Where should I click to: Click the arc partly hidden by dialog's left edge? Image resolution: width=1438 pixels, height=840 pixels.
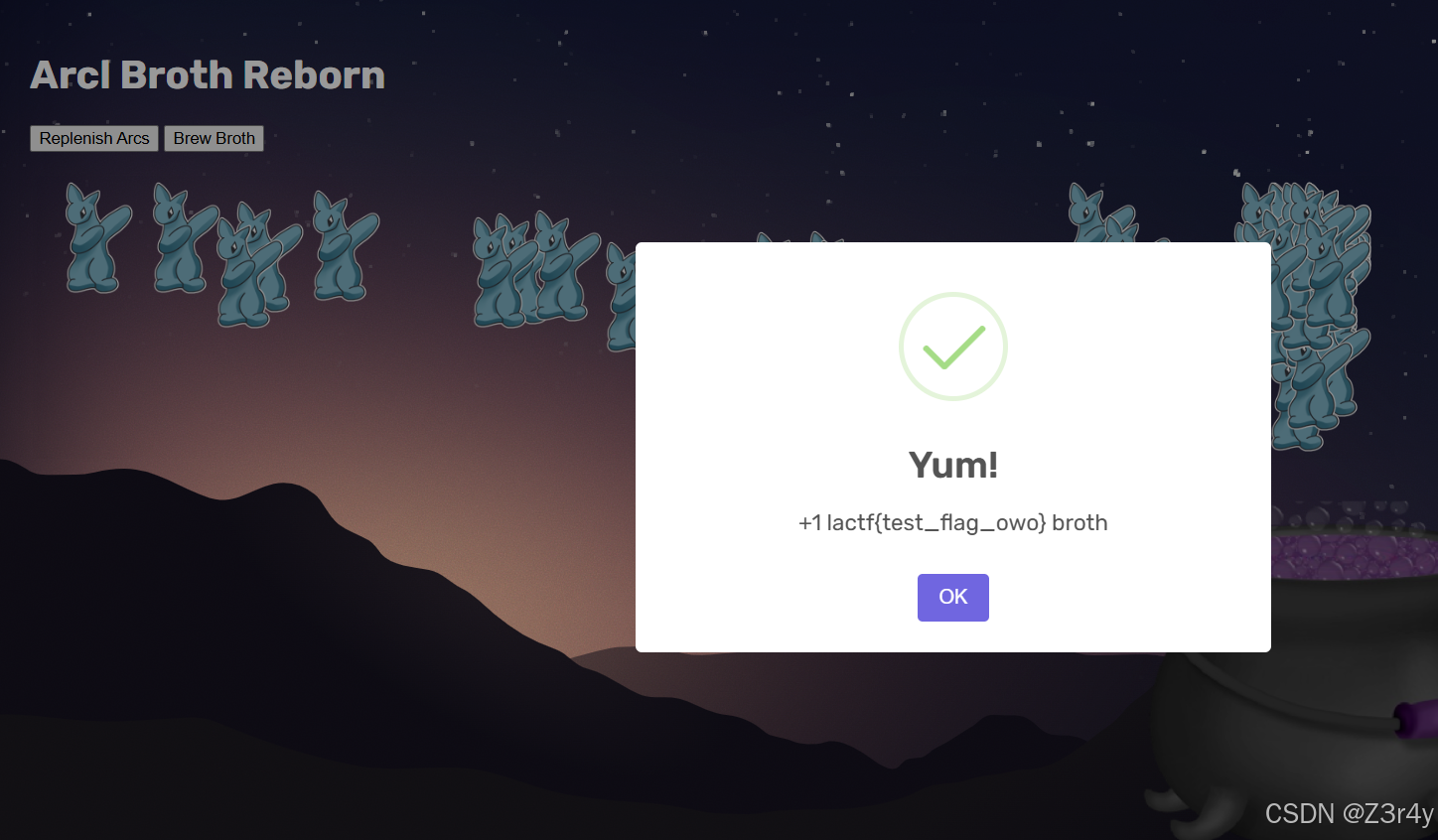[622, 297]
